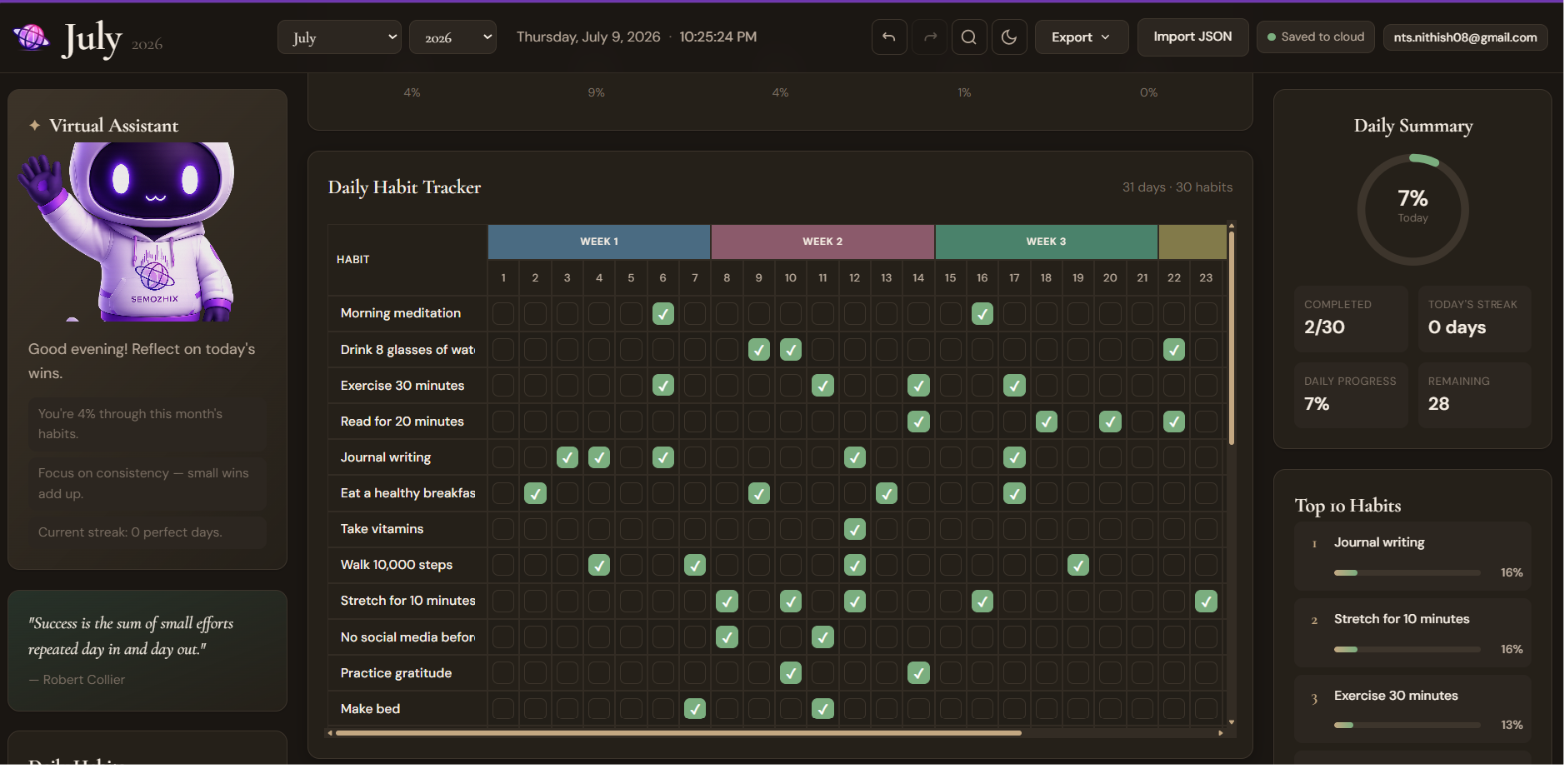
Task: Open search with magnifier icon
Action: pyautogui.click(x=969, y=37)
